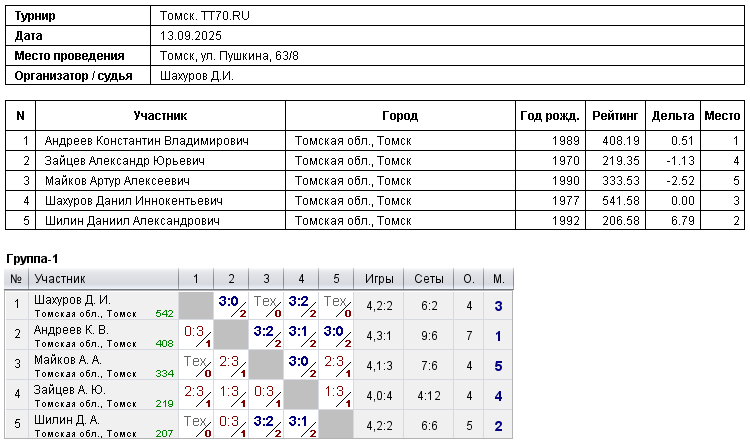
Task: Click the 'О.' points column header
Action: point(469,279)
